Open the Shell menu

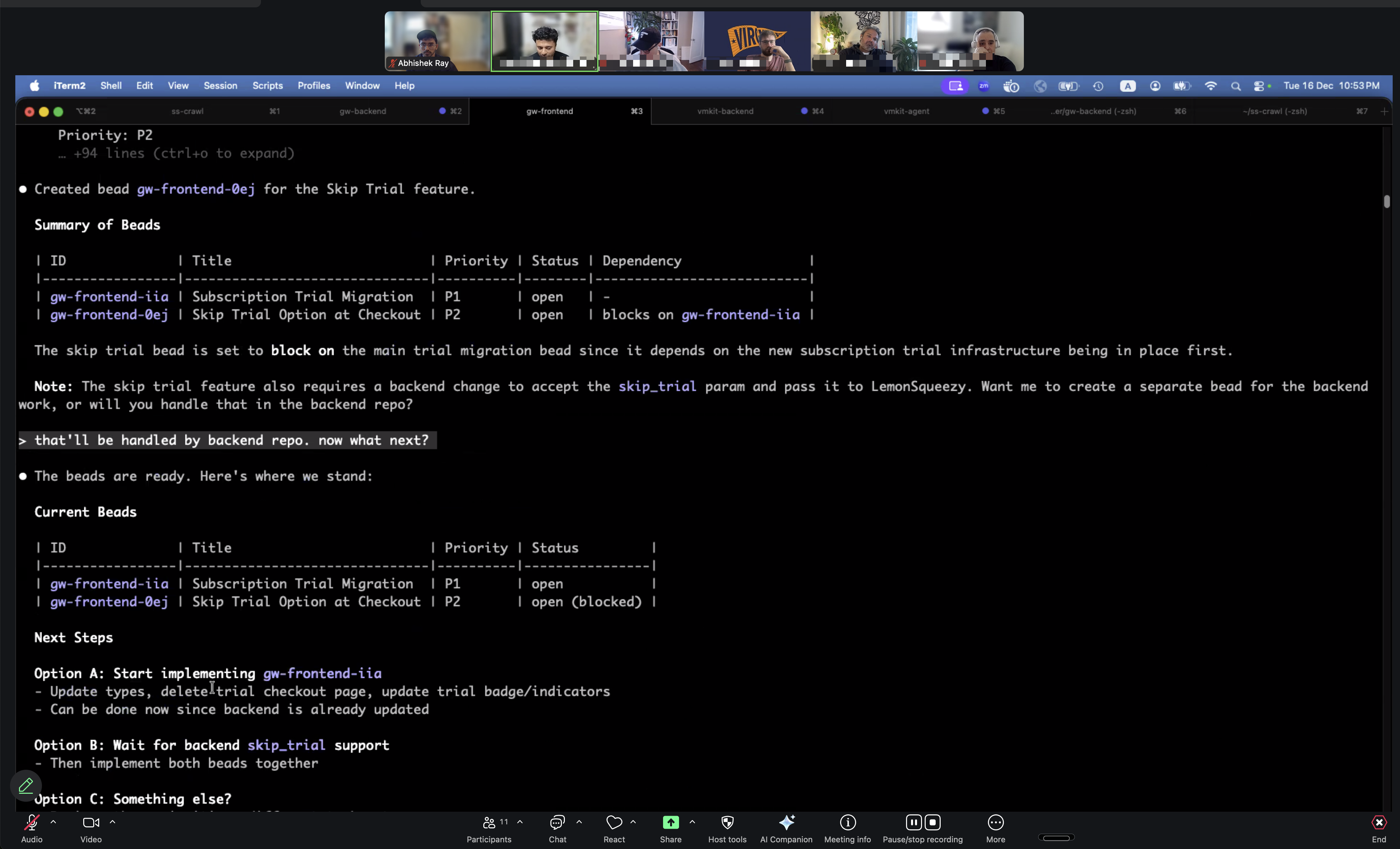[111, 86]
